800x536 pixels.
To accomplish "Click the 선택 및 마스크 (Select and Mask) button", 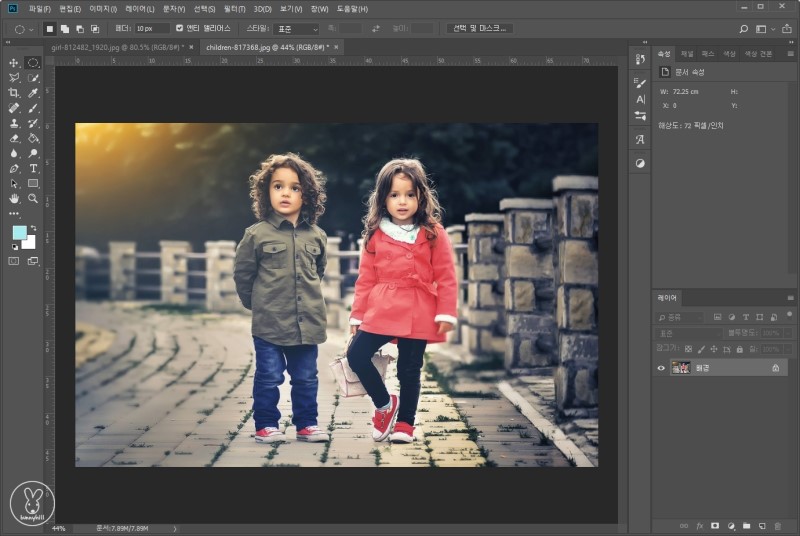I will coord(479,28).
